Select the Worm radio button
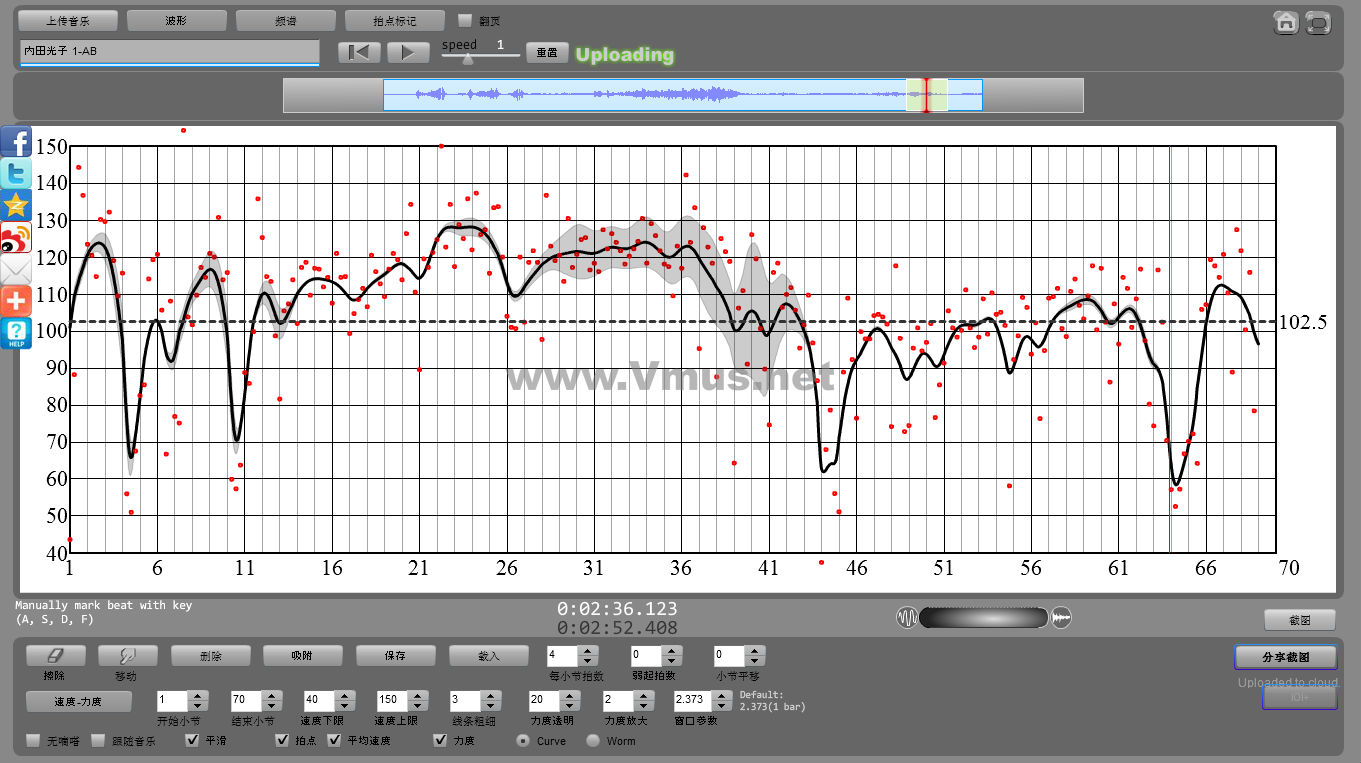Viewport: 1361px width, 763px height. coord(593,741)
